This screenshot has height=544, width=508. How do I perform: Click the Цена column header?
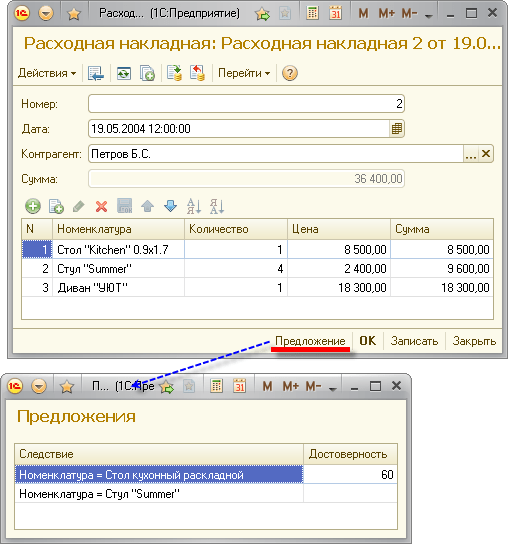(x=339, y=229)
